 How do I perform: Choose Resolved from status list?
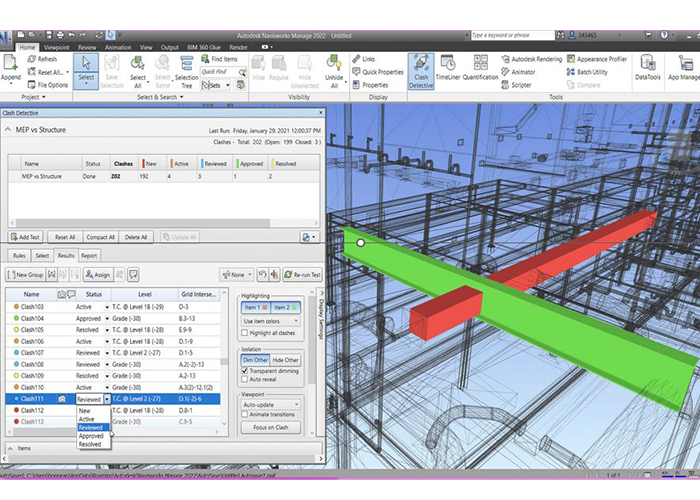point(90,444)
